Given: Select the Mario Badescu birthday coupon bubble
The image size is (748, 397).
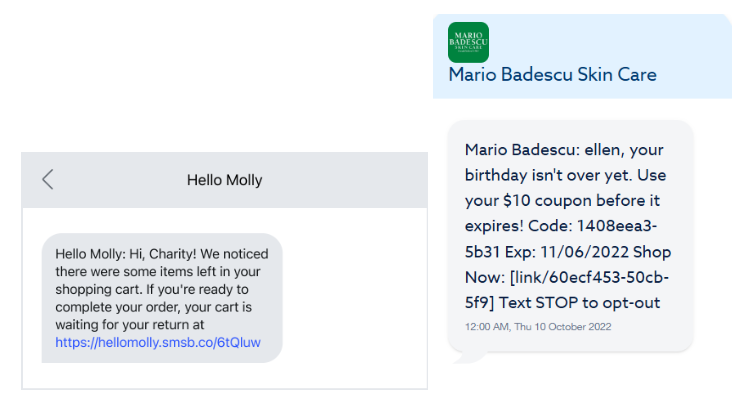Looking at the screenshot, I should pos(570,236).
